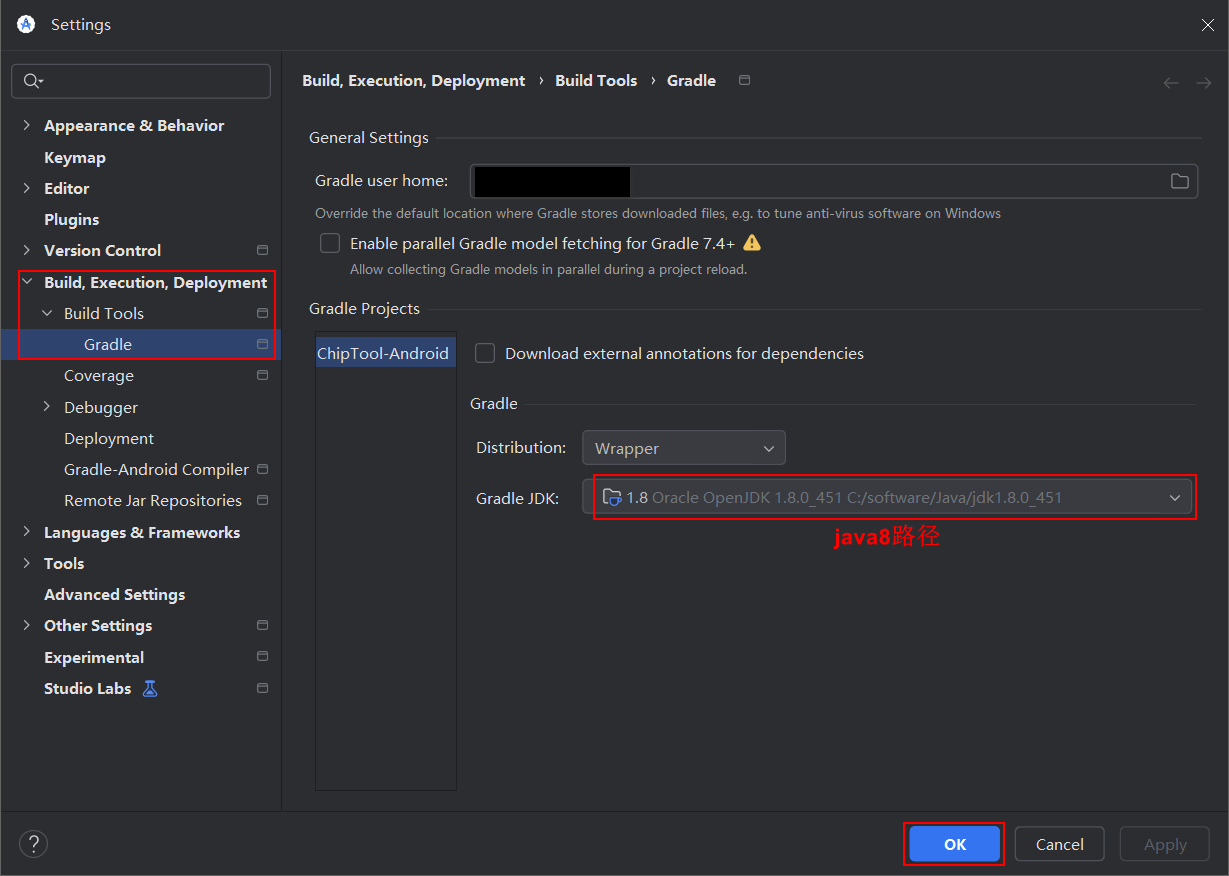Toggle Download external annotations for dependencies
This screenshot has height=876, width=1229.
pyautogui.click(x=485, y=353)
